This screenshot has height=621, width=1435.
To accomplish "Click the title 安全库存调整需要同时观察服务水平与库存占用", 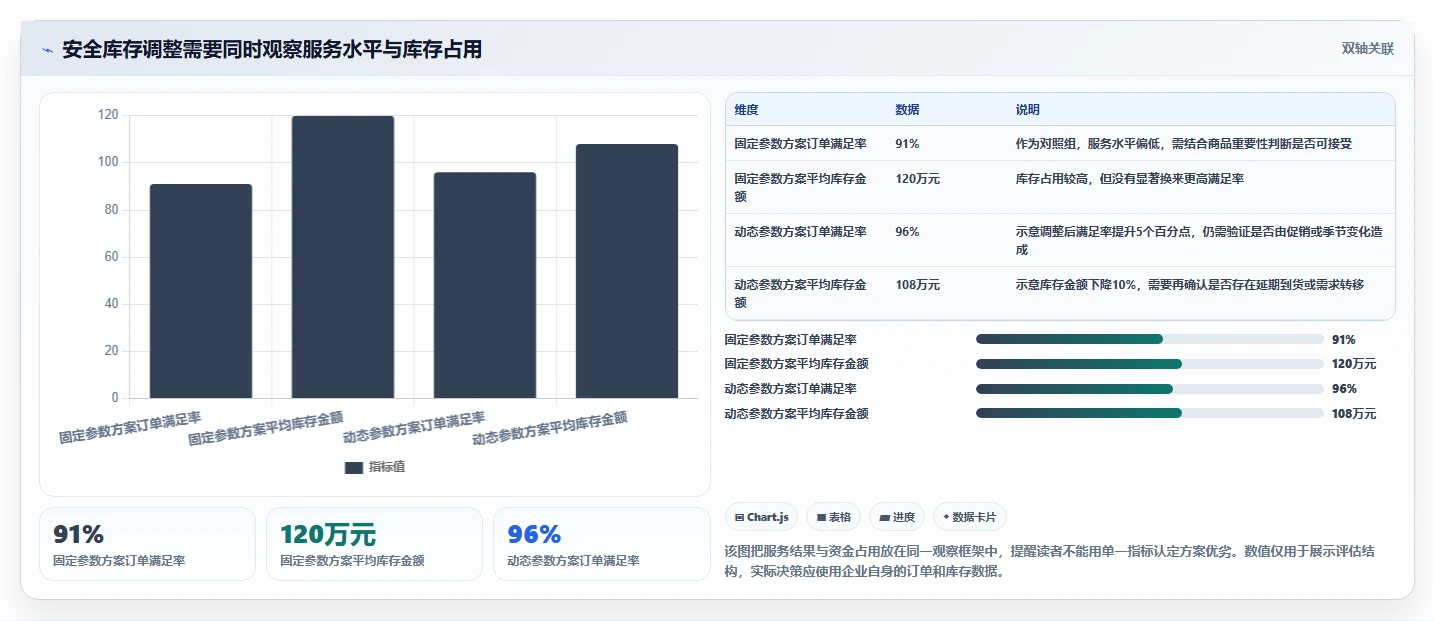I will point(272,50).
